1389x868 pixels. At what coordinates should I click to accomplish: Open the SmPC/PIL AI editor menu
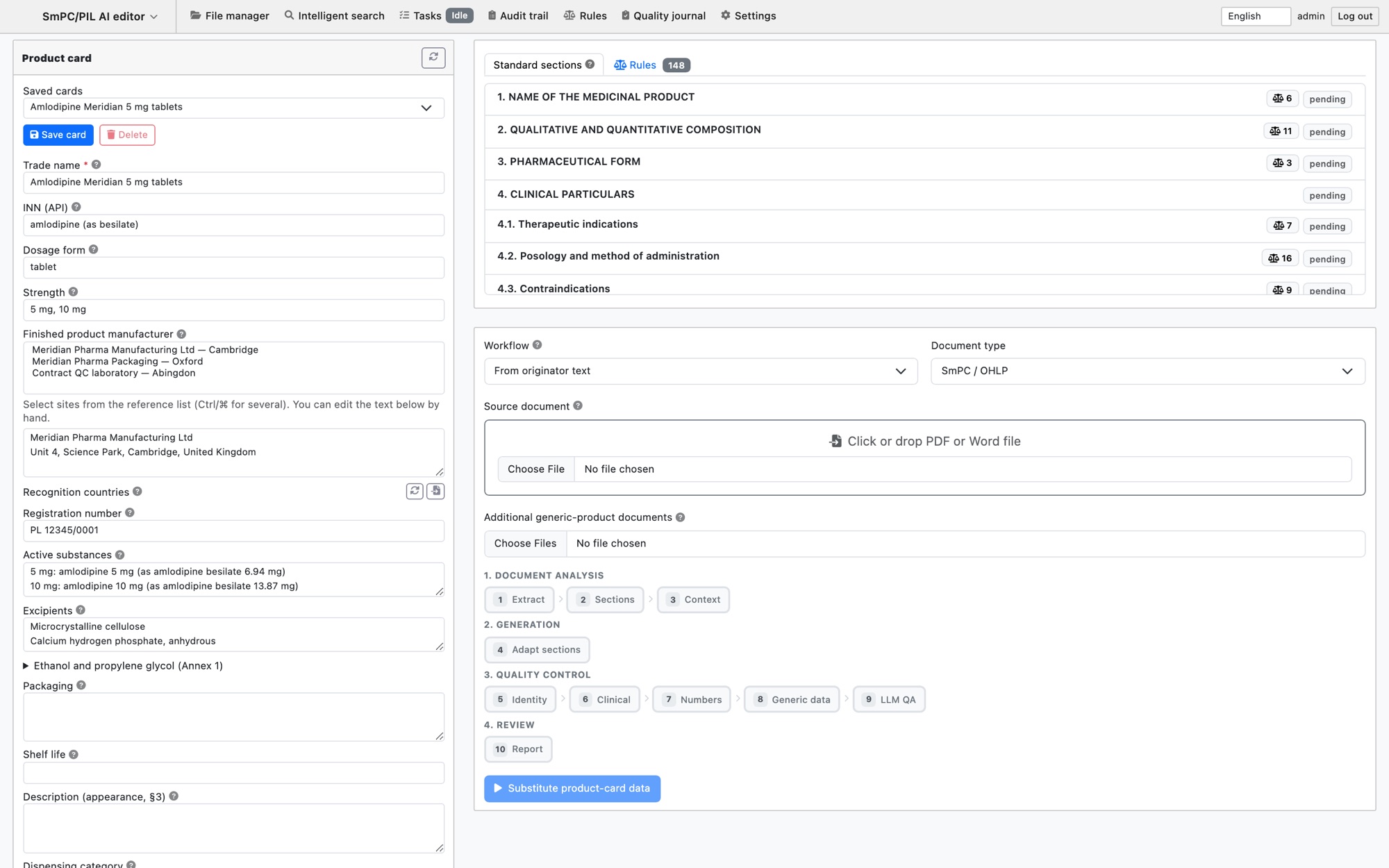click(x=100, y=16)
